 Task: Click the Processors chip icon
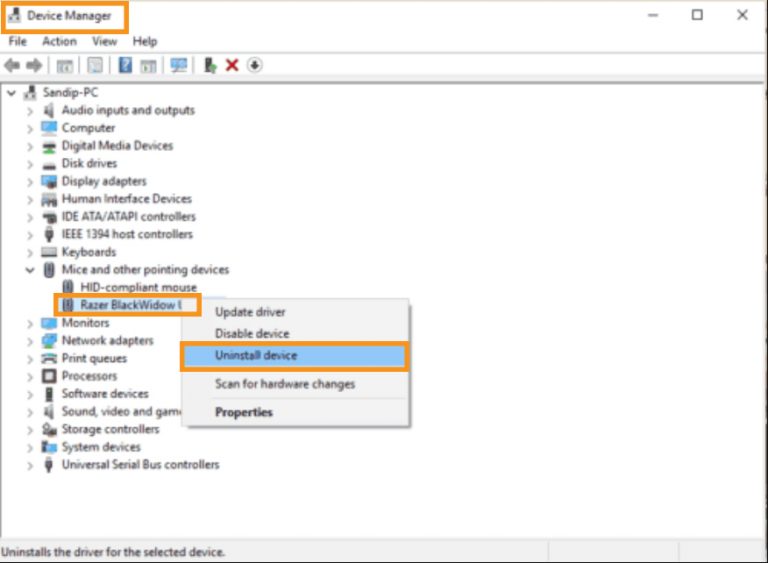[x=49, y=376]
